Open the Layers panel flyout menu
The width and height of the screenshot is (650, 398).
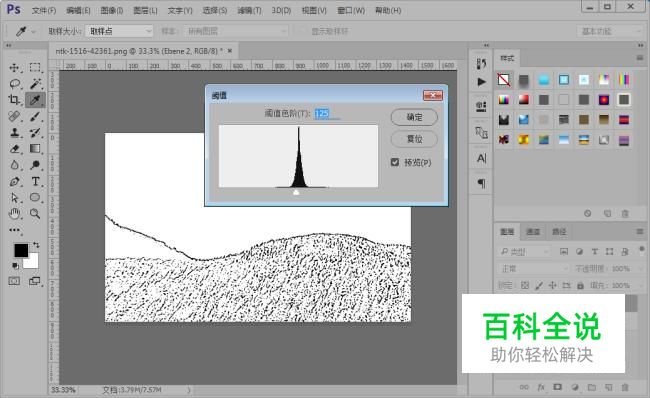[x=640, y=231]
